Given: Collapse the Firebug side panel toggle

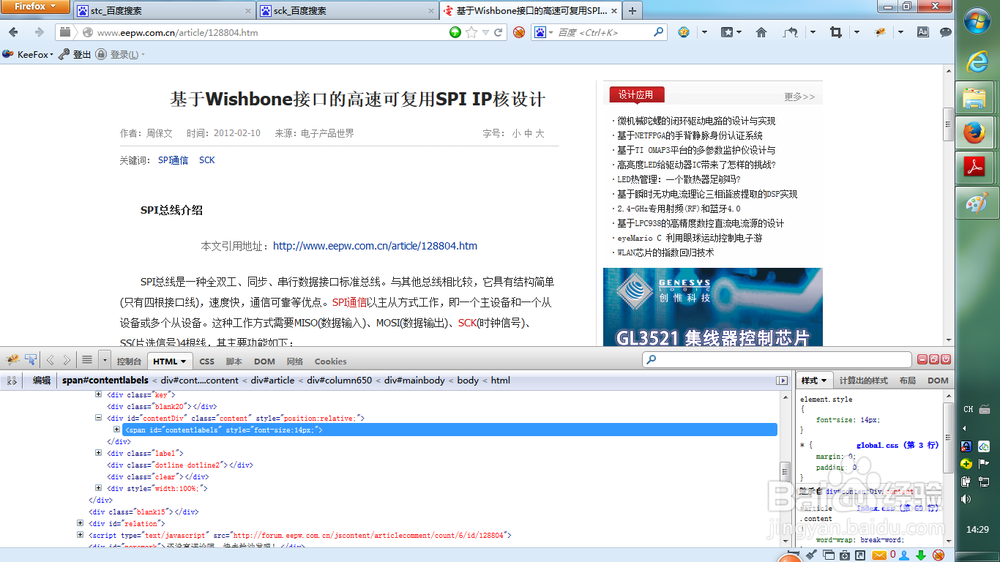Looking at the screenshot, I should [782, 380].
